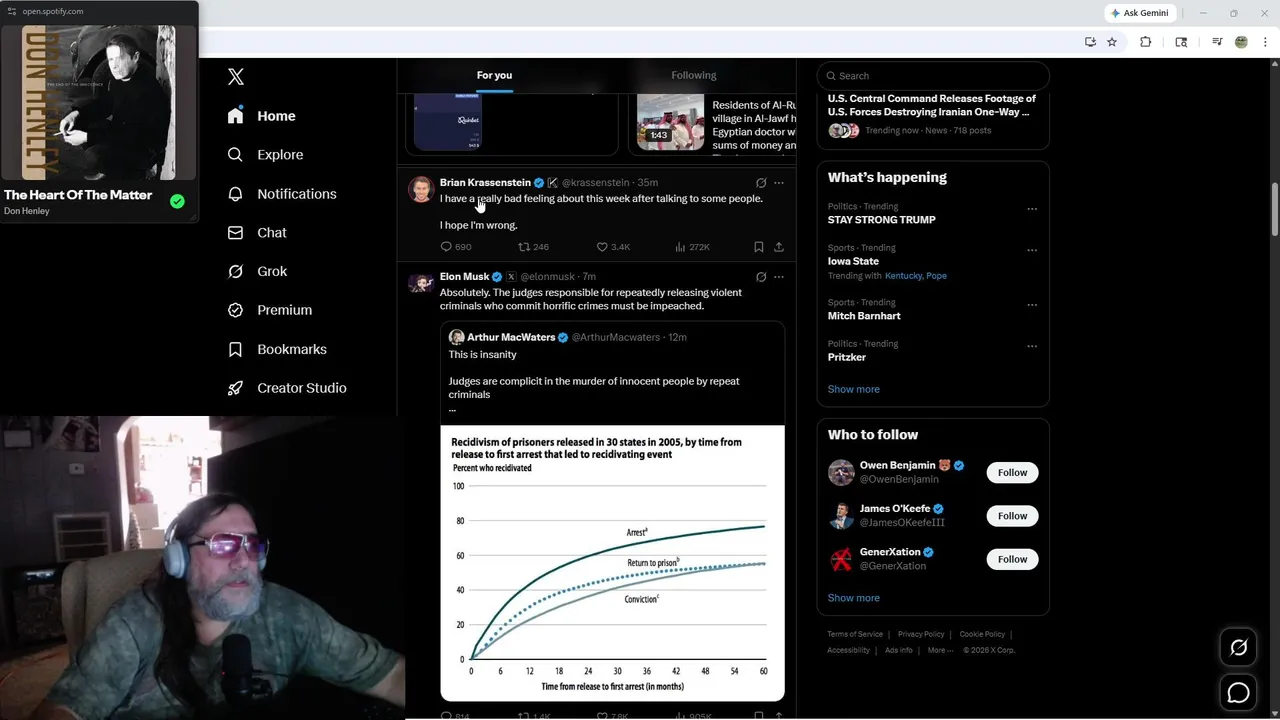Open Elon Musk's profile name

click(464, 277)
